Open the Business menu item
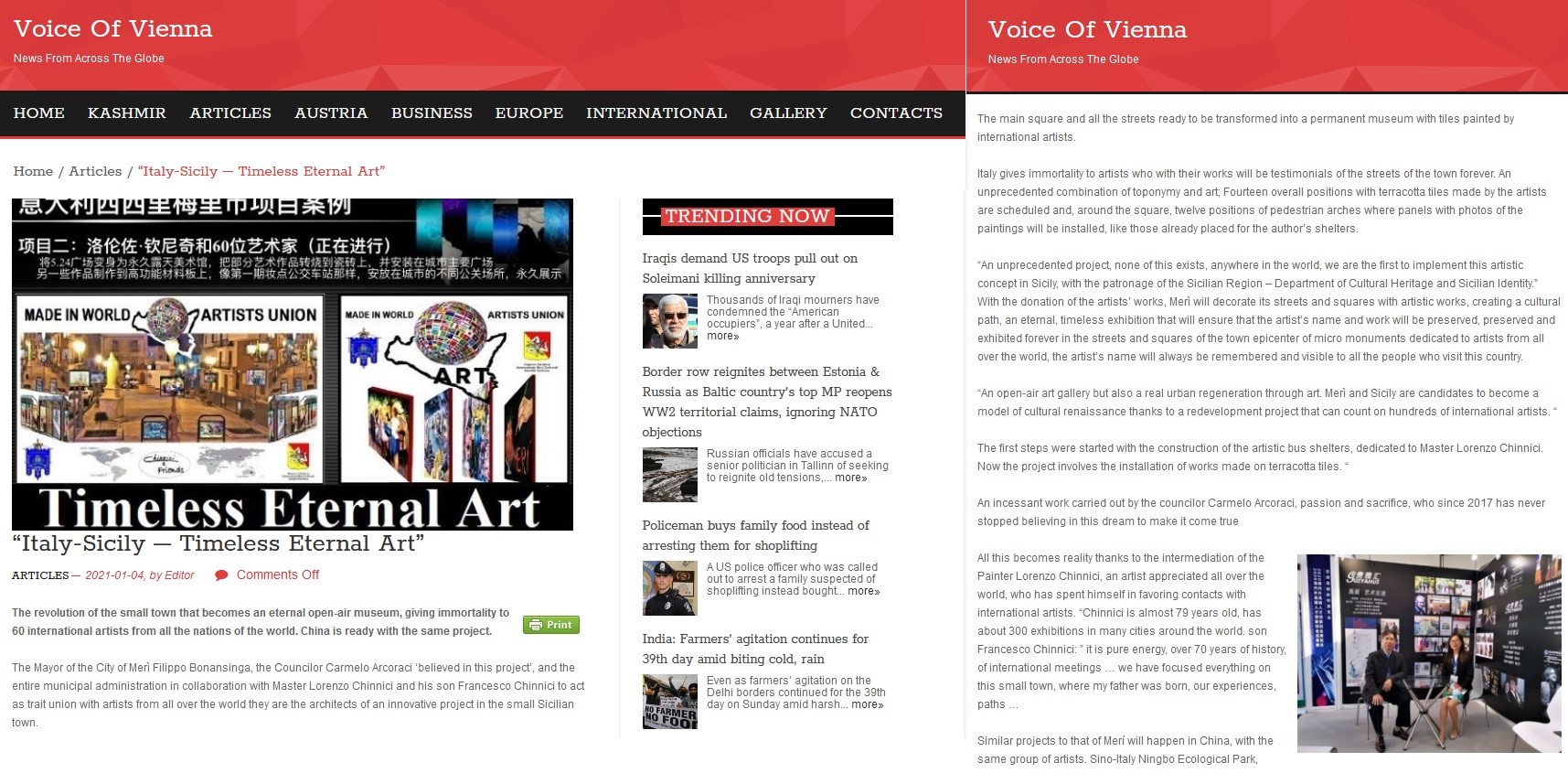 click(x=432, y=113)
